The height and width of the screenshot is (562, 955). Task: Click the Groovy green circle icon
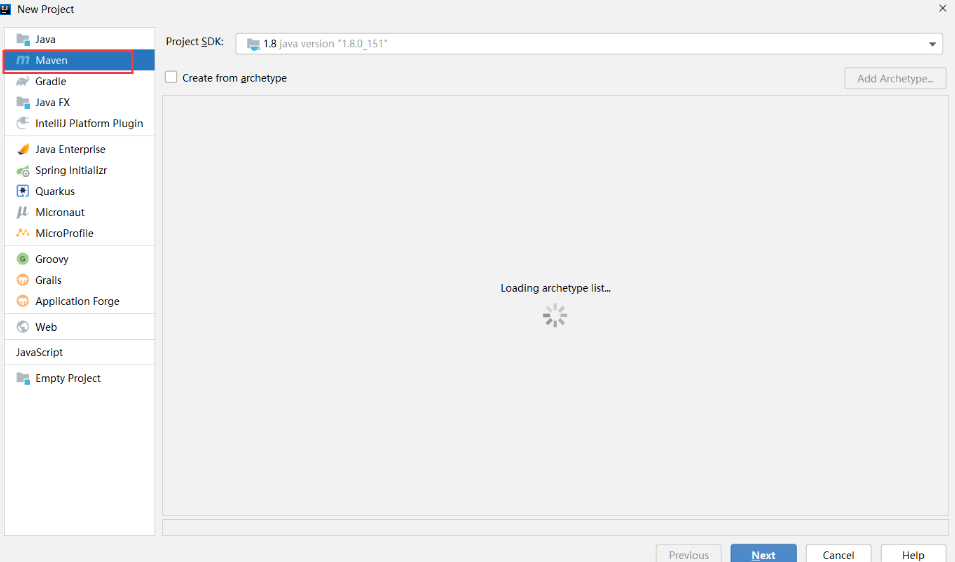coord(23,259)
